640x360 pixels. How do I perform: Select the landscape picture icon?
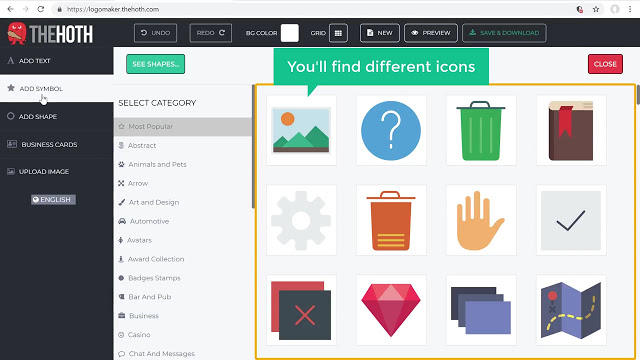tap(301, 131)
